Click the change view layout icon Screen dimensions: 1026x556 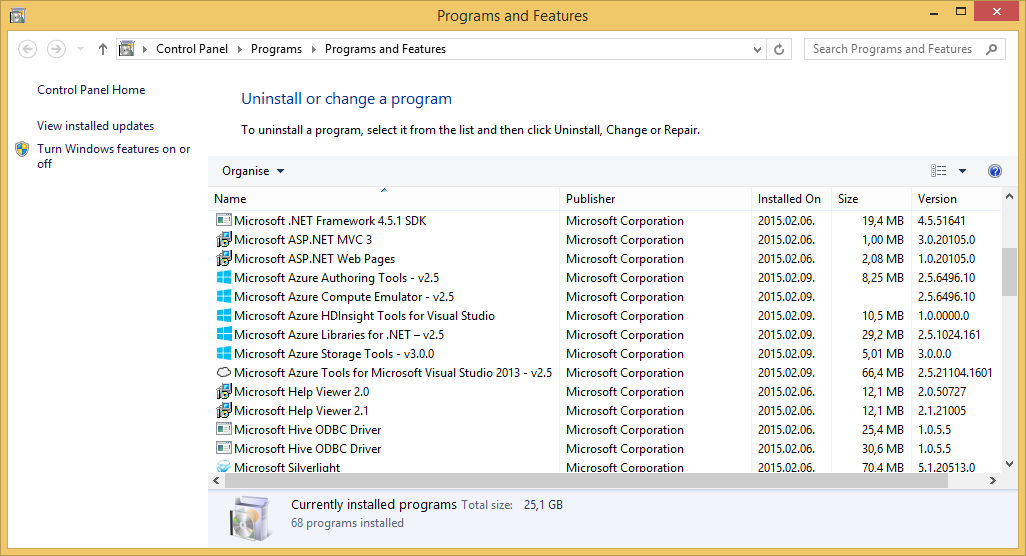[938, 171]
